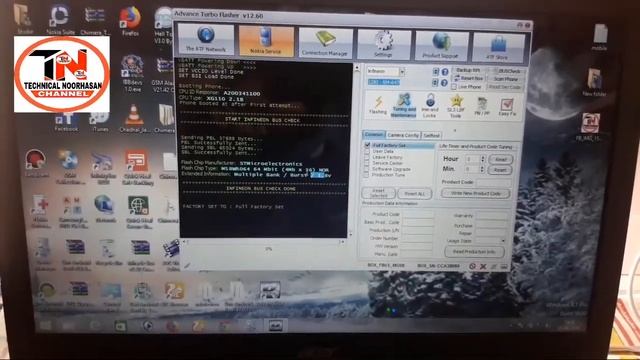Click the red X status bar icon

tap(483, 267)
